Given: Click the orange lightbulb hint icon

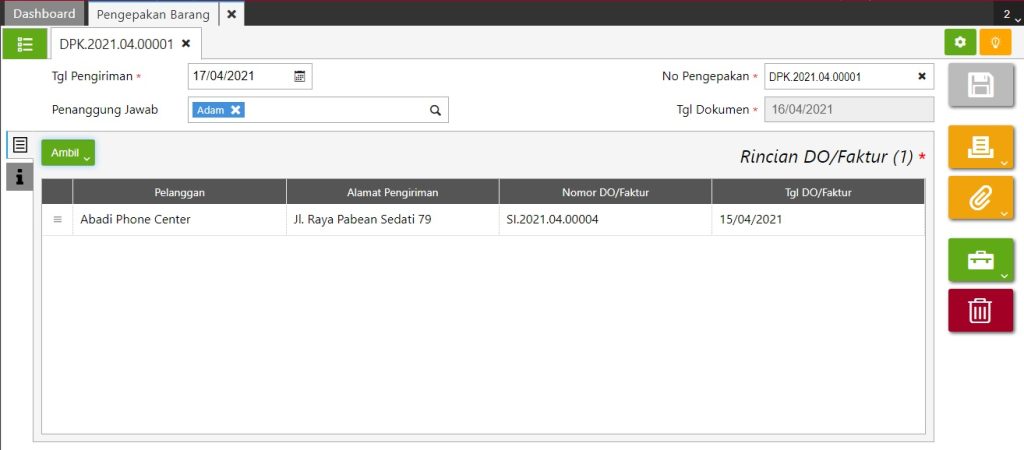Looking at the screenshot, I should (x=995, y=42).
